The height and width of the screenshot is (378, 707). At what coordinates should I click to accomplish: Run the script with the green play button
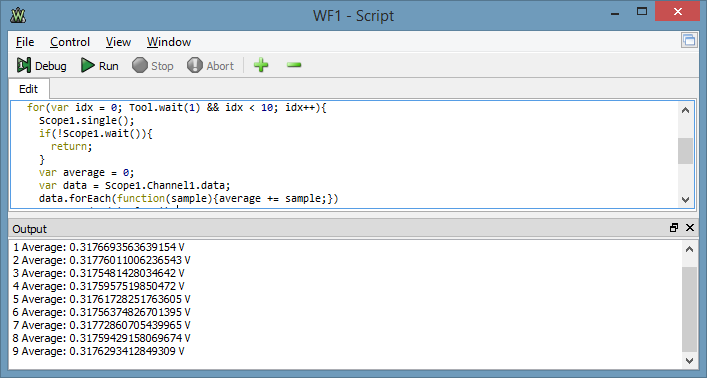coord(100,66)
